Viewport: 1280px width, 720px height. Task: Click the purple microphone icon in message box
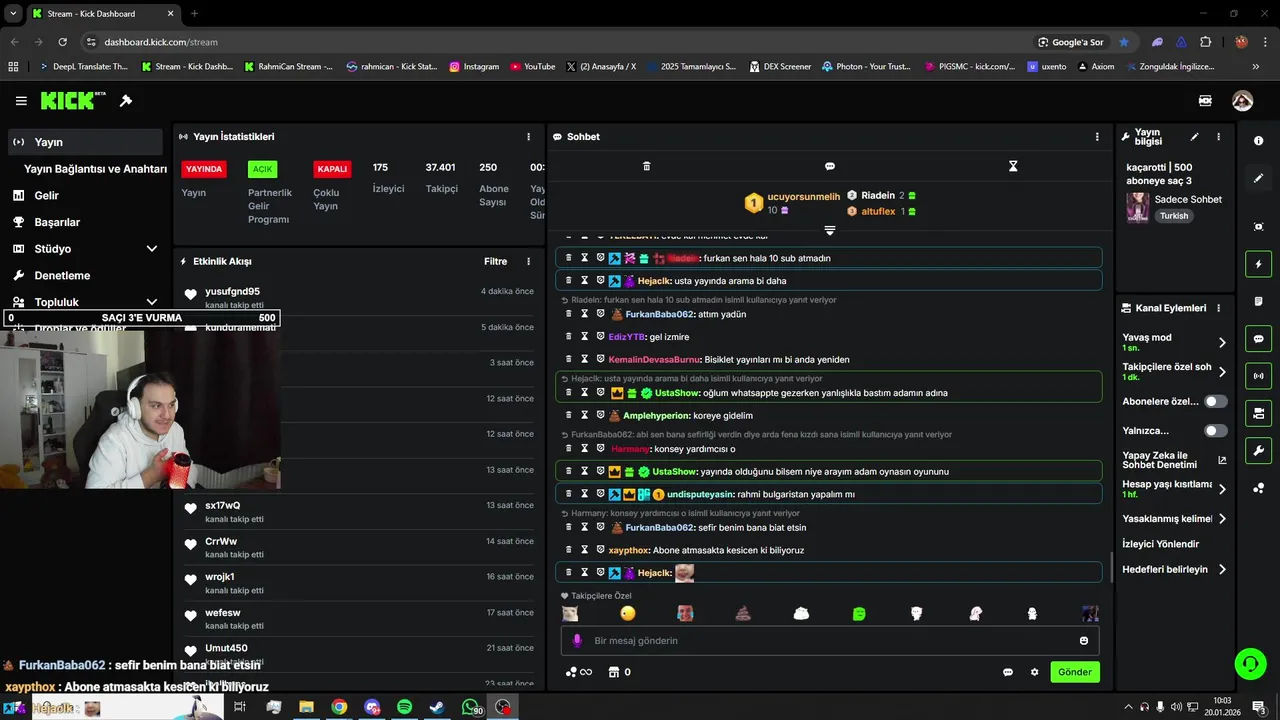point(577,641)
